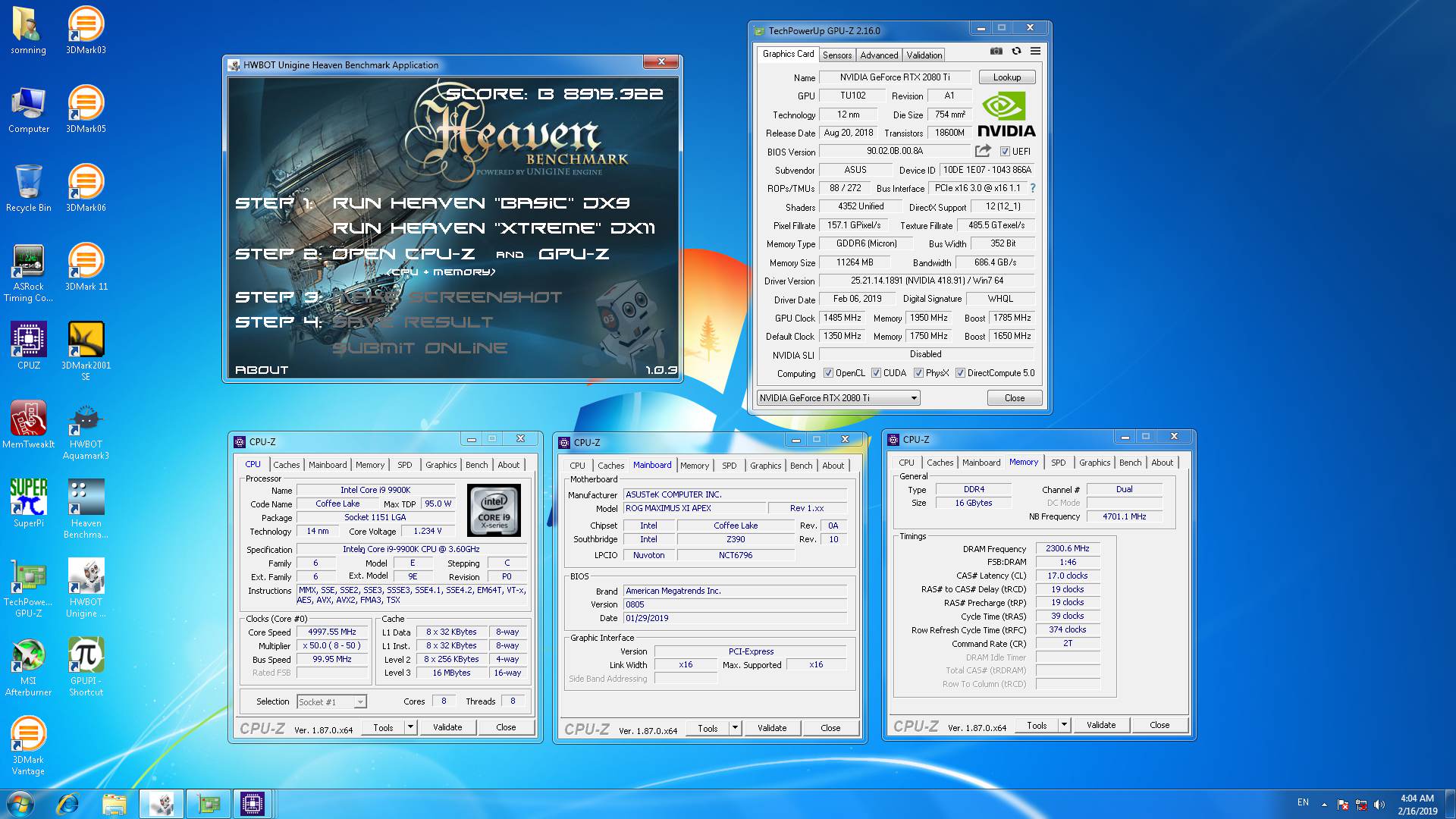This screenshot has width=1456, height=819.
Task: Click Run Heaven "Xtreme" DX11 option
Action: [494, 228]
